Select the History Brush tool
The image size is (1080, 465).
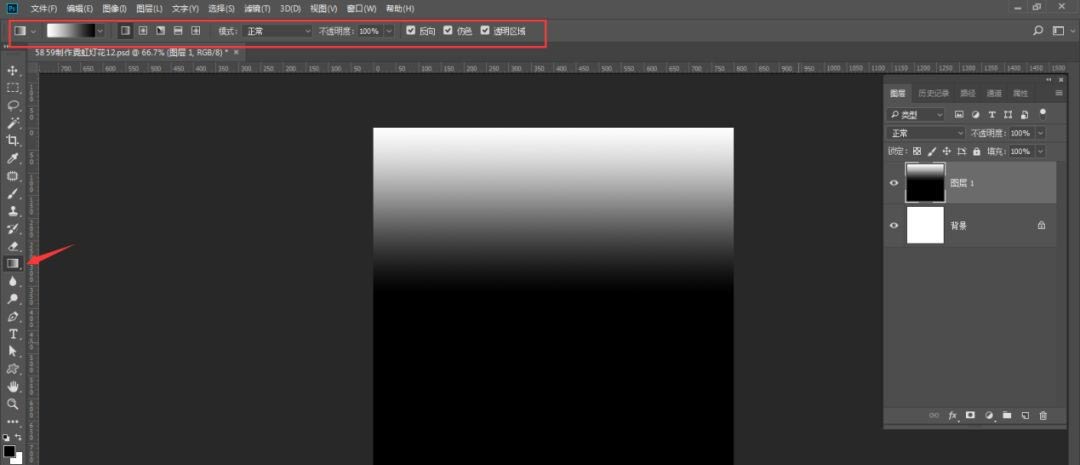point(12,229)
